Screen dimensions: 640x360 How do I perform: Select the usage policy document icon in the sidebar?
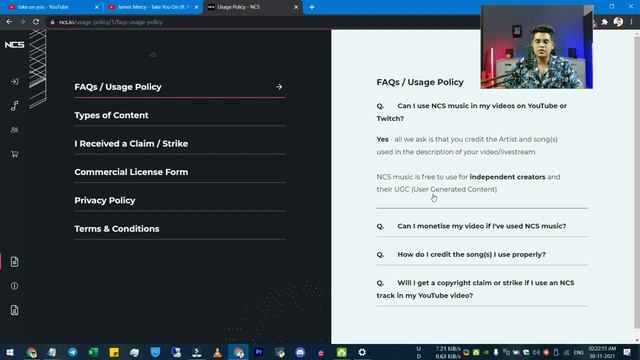click(x=14, y=262)
